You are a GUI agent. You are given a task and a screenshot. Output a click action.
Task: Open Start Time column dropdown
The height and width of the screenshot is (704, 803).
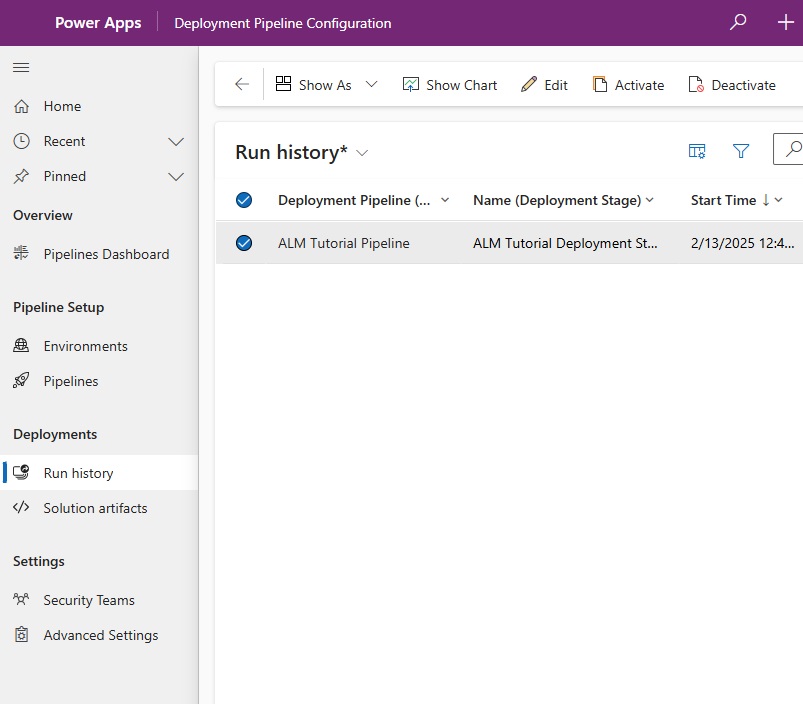coord(778,200)
